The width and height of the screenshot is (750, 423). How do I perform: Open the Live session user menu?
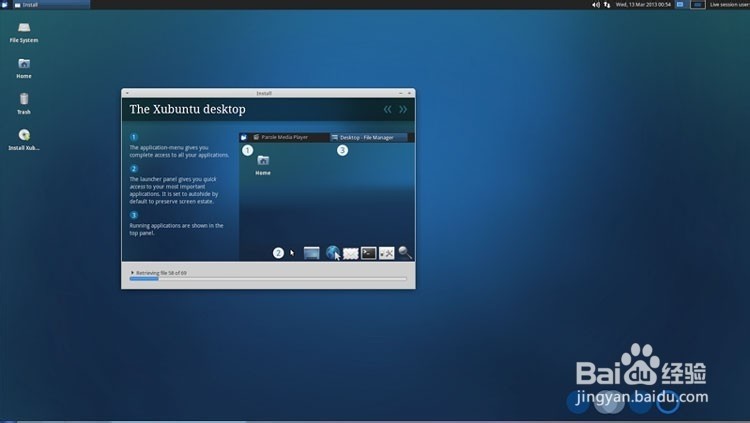pos(728,5)
